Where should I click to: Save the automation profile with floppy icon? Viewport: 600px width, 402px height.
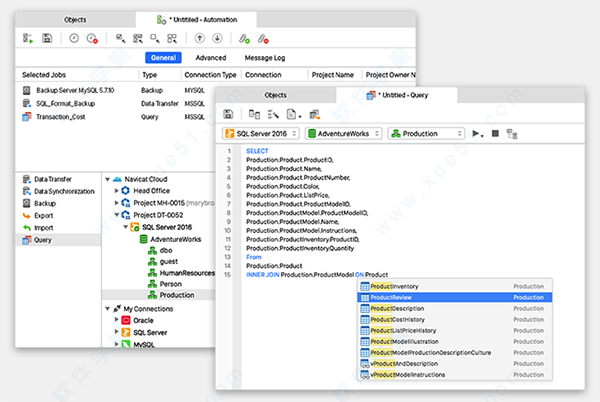click(x=47, y=38)
